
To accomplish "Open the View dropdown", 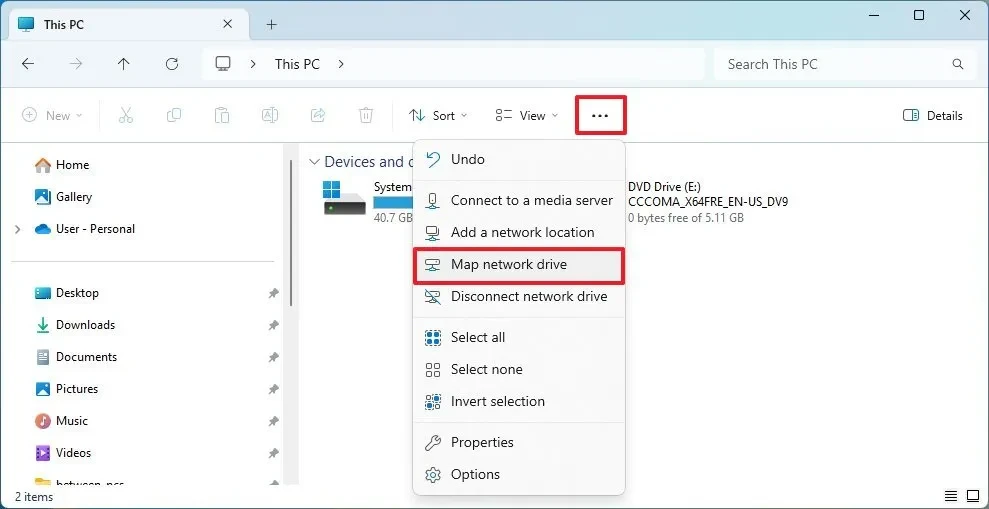I will click(527, 116).
